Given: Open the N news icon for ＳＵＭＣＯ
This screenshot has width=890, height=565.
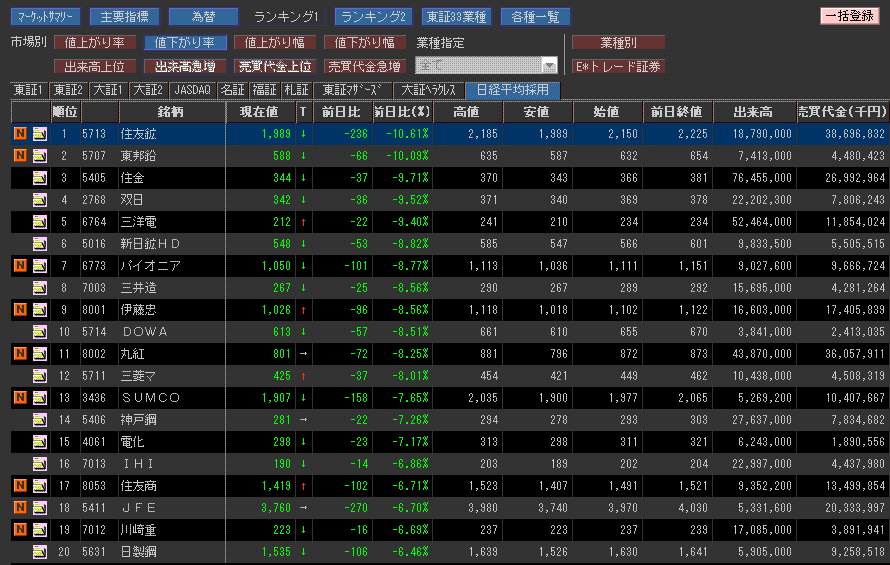Looking at the screenshot, I should [20, 397].
